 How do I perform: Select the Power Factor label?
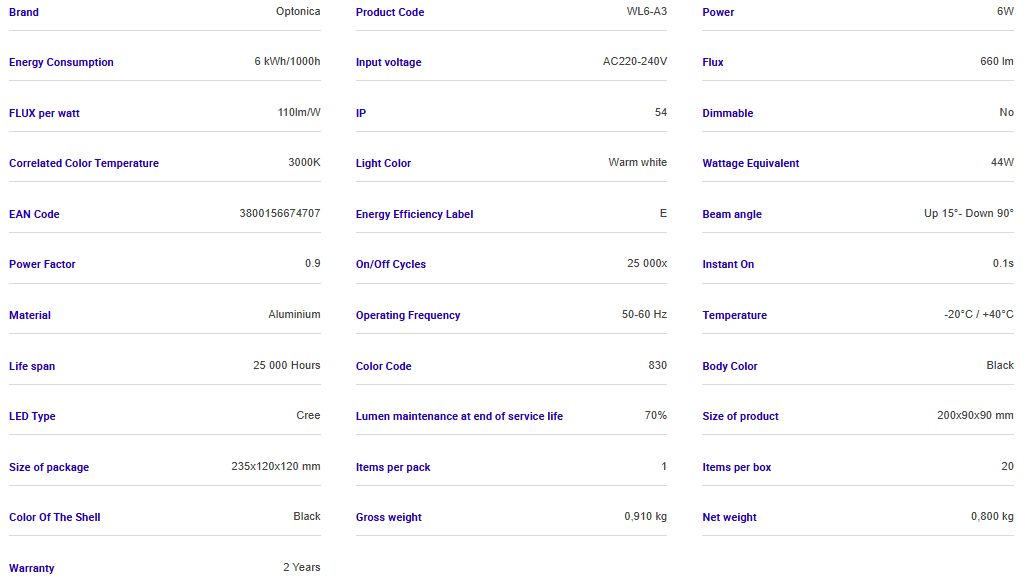(42, 264)
